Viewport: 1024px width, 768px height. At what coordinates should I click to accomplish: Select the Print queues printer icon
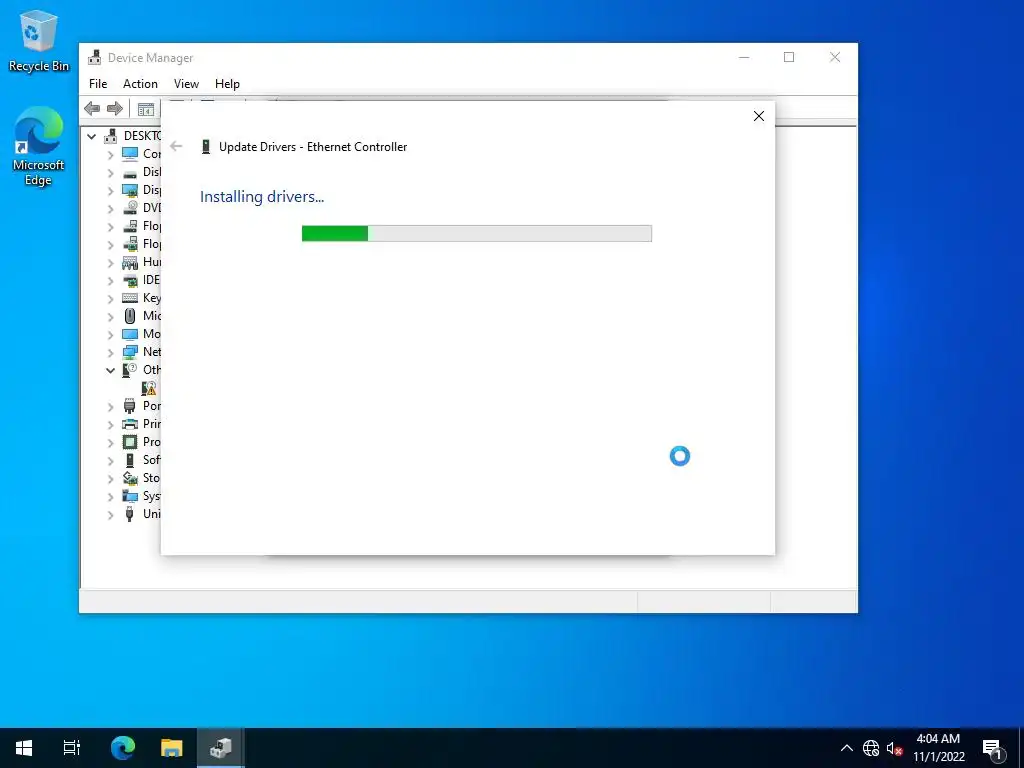(130, 424)
